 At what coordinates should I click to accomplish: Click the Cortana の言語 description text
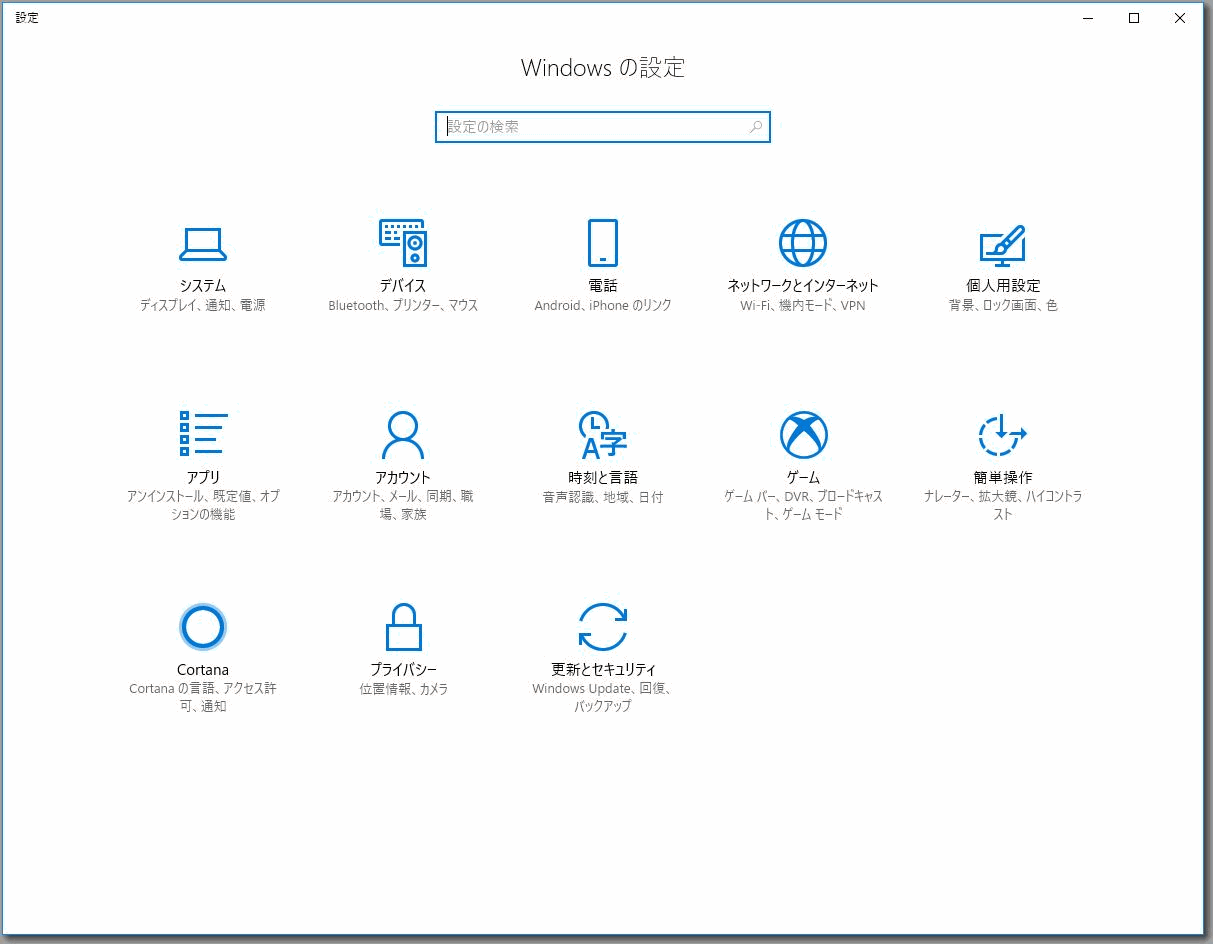(203, 698)
